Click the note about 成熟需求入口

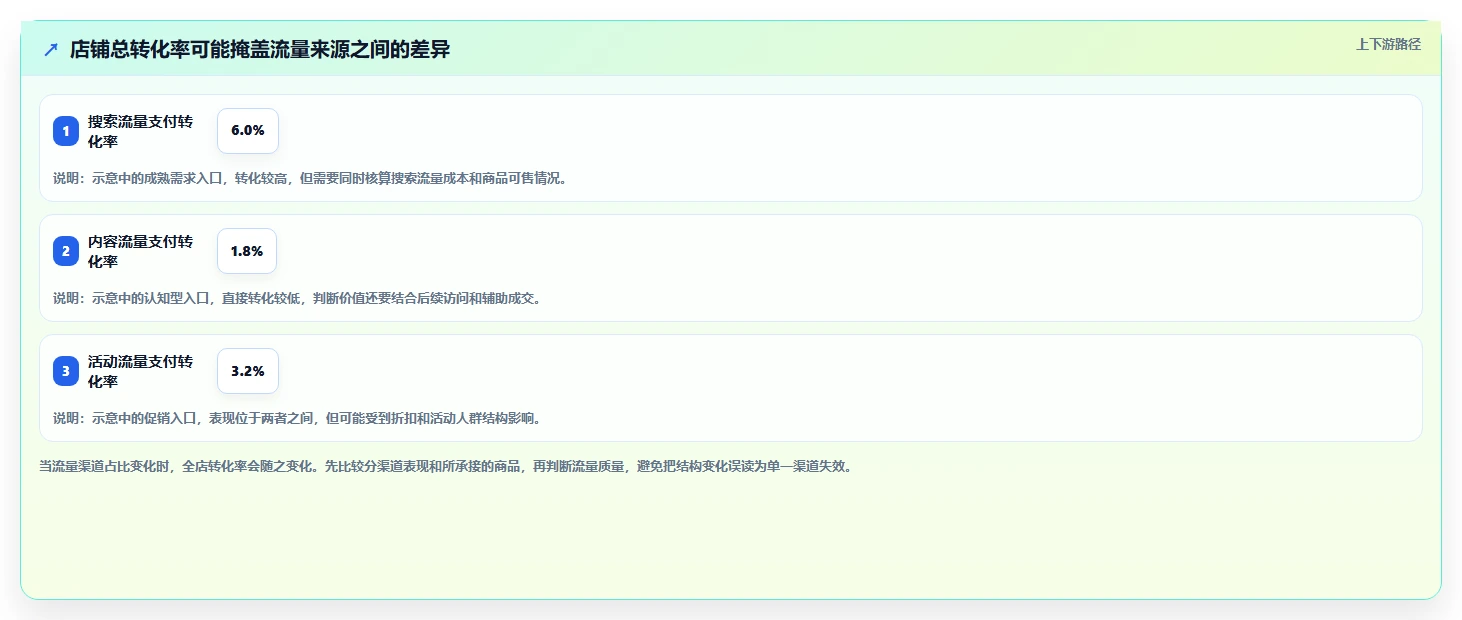(x=310, y=179)
